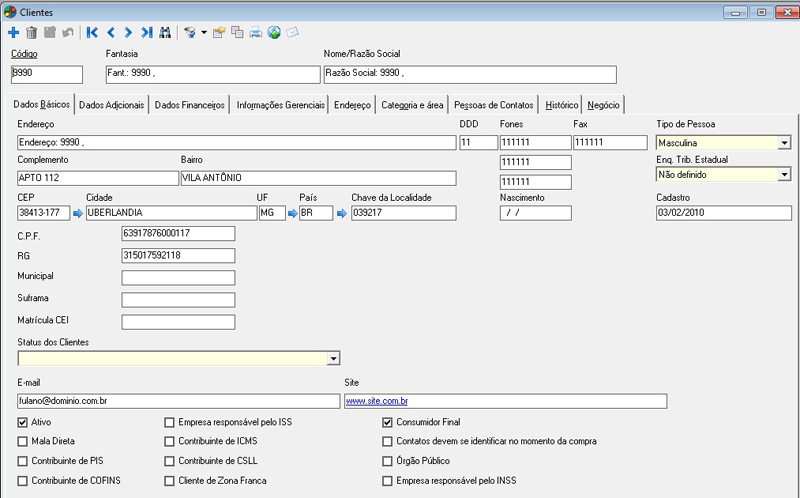Expand the Enq. Trib. Estadual dropdown

(784, 175)
